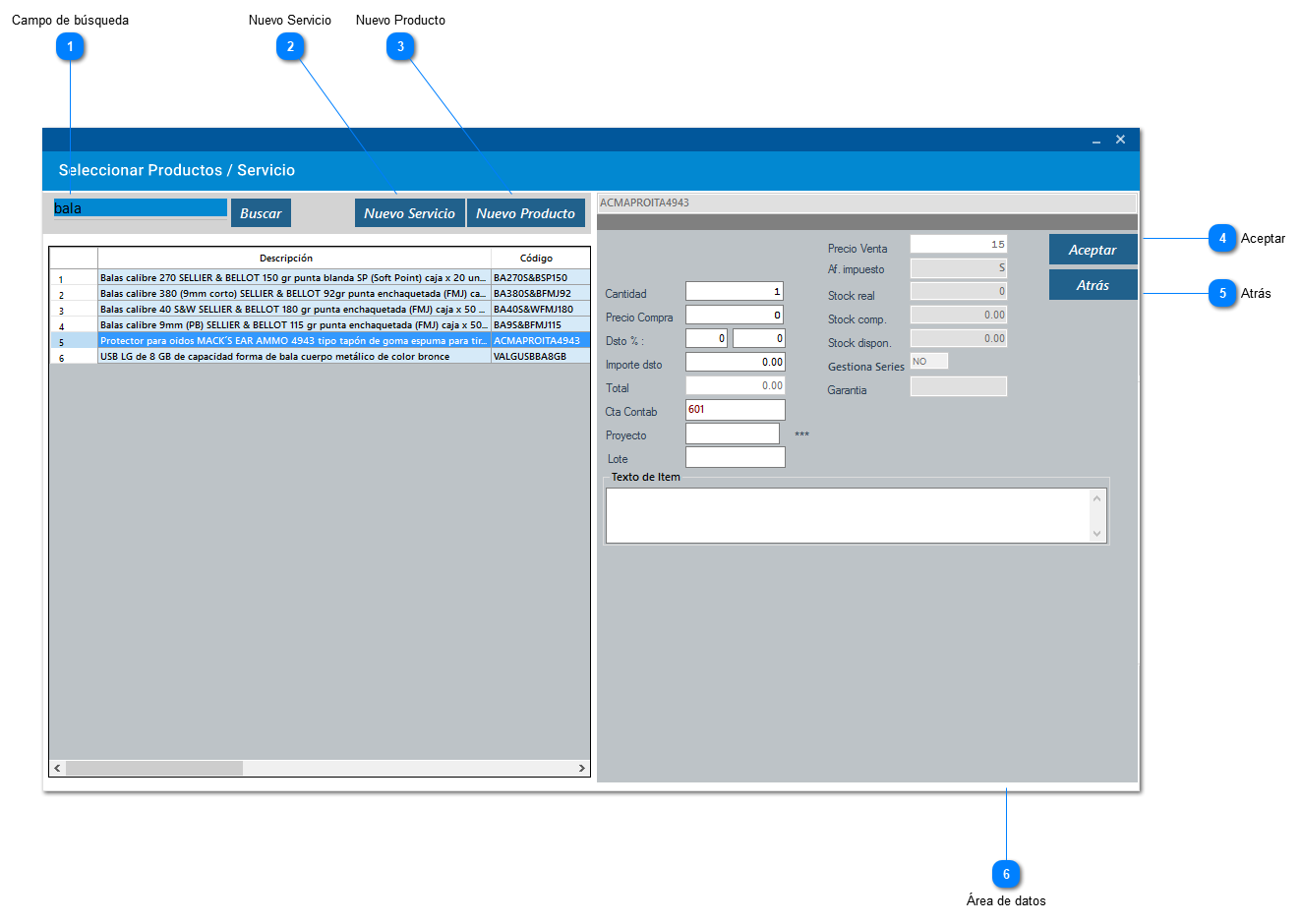Close the Seleccionar Productos window

click(x=1120, y=140)
